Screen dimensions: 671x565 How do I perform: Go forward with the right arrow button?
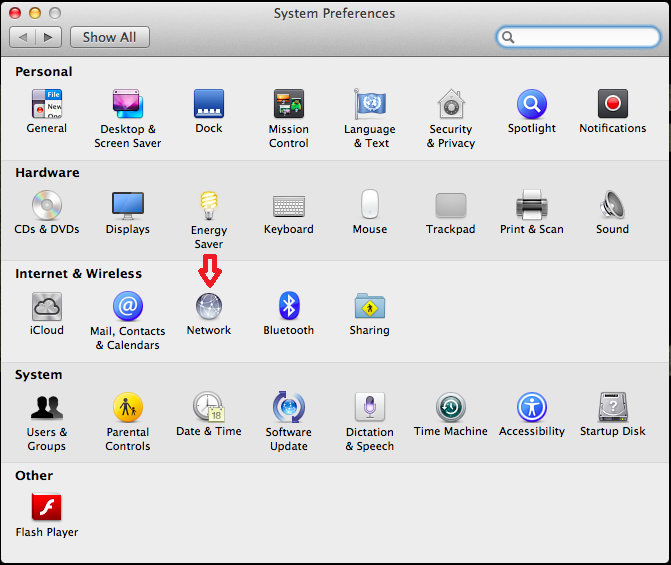[49, 37]
